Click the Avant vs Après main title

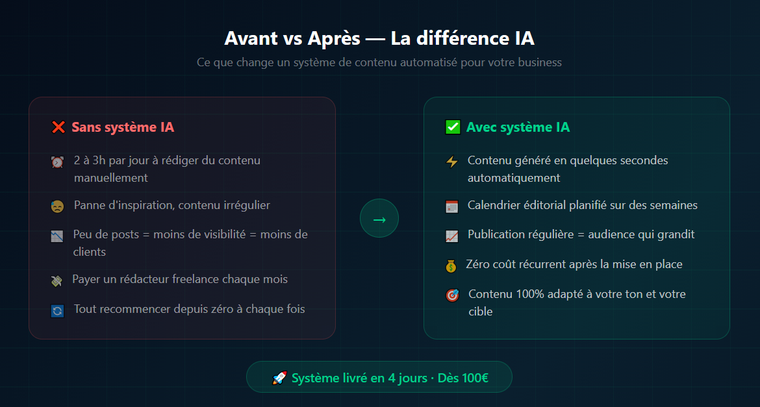[379, 39]
